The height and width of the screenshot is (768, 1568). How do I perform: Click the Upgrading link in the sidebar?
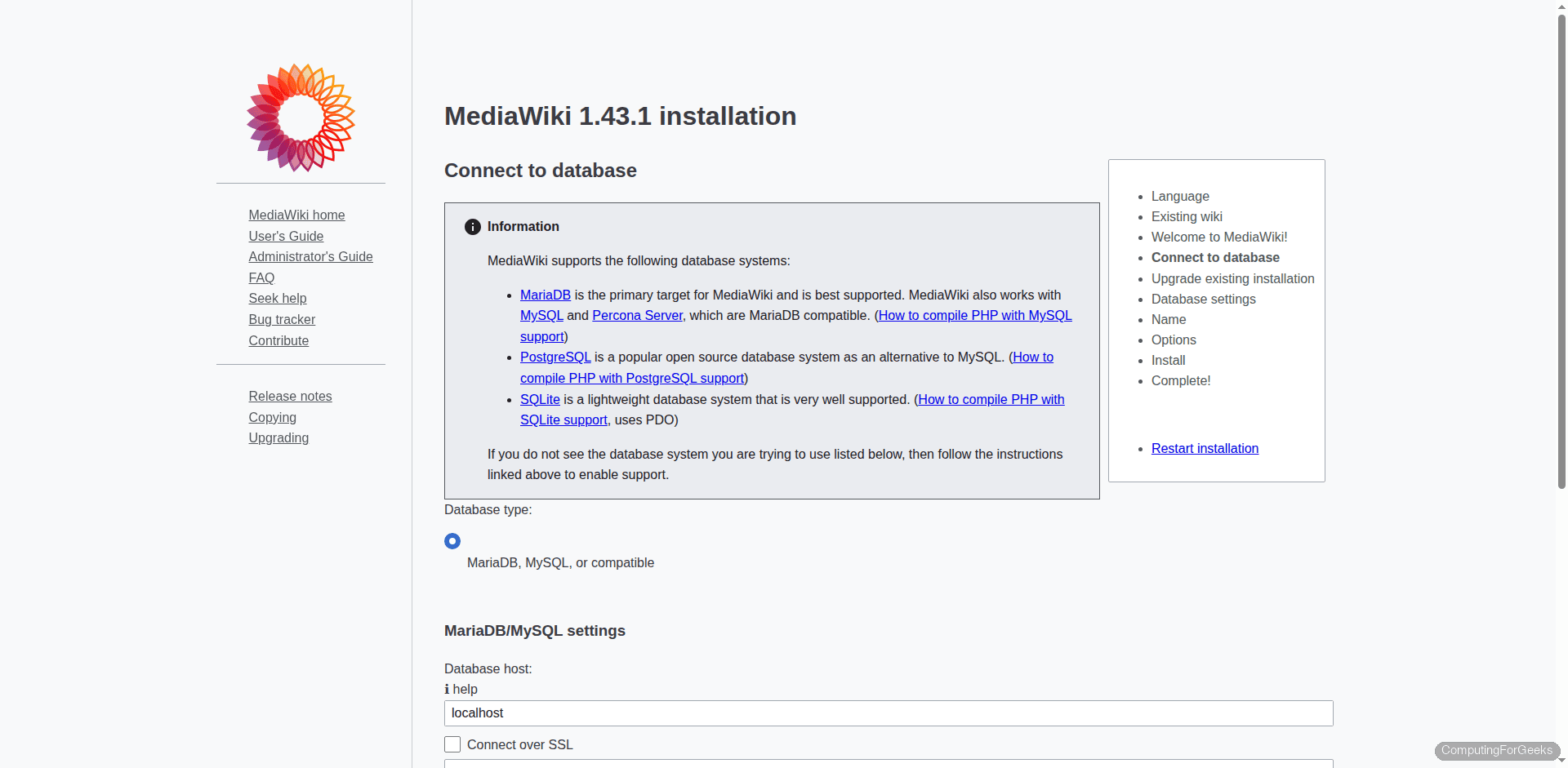[278, 437]
